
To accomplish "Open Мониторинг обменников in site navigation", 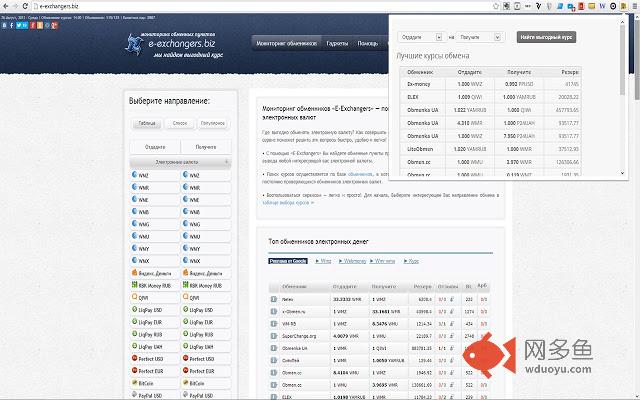I will pos(287,43).
